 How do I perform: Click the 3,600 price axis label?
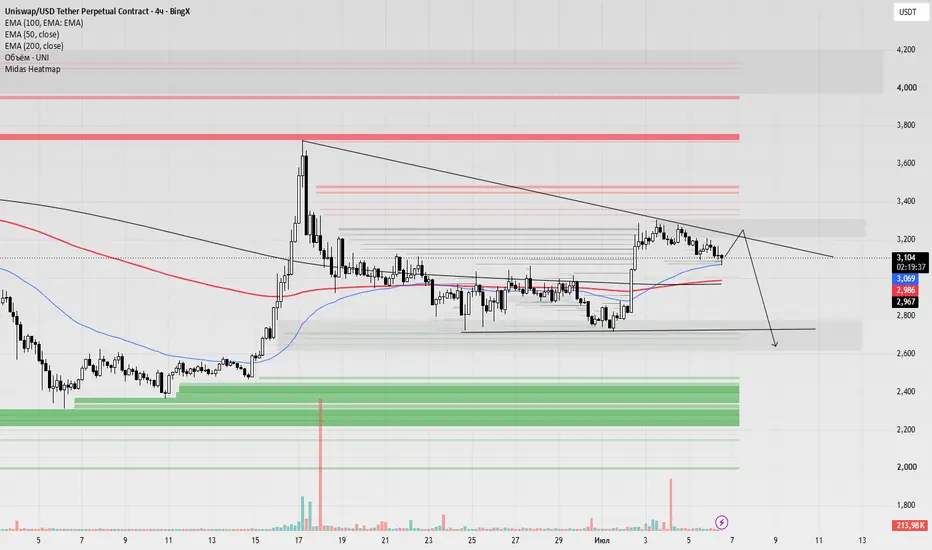tap(906, 163)
